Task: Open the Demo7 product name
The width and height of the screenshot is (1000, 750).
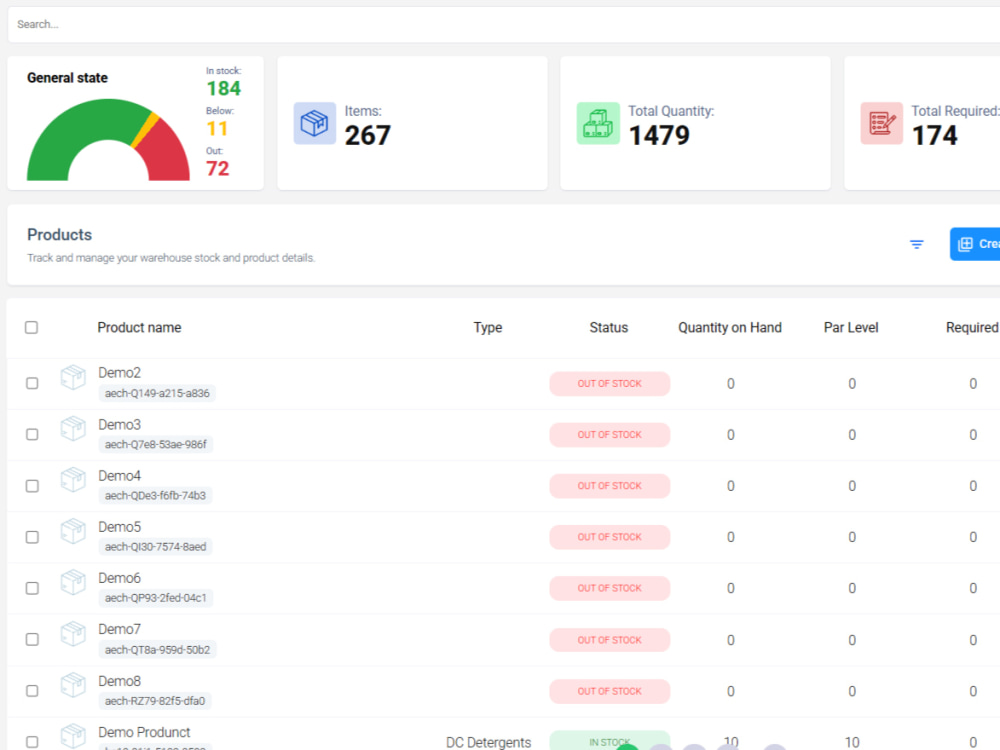Action: pos(119,629)
